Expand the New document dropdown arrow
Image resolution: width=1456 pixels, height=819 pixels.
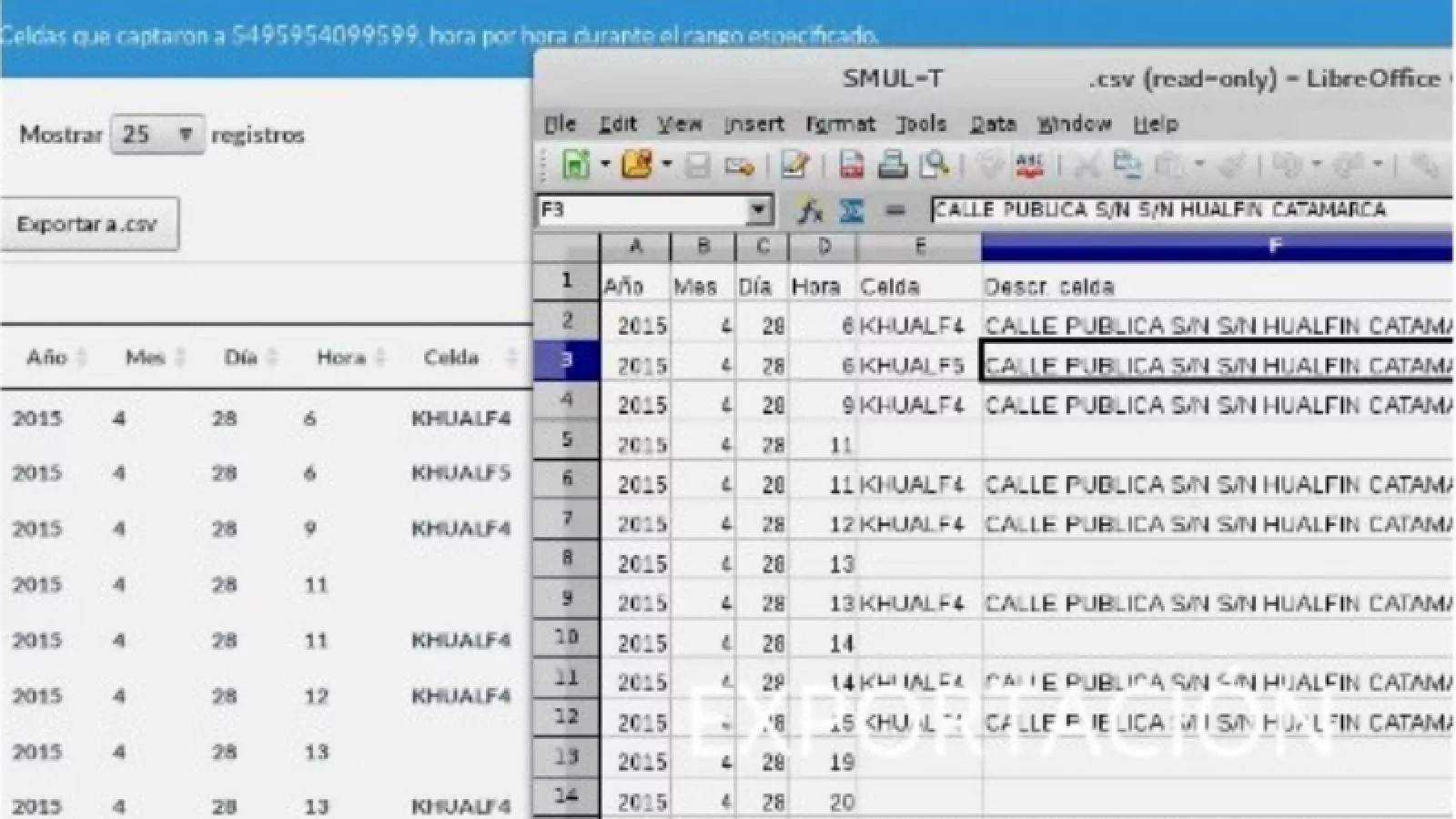click(605, 165)
